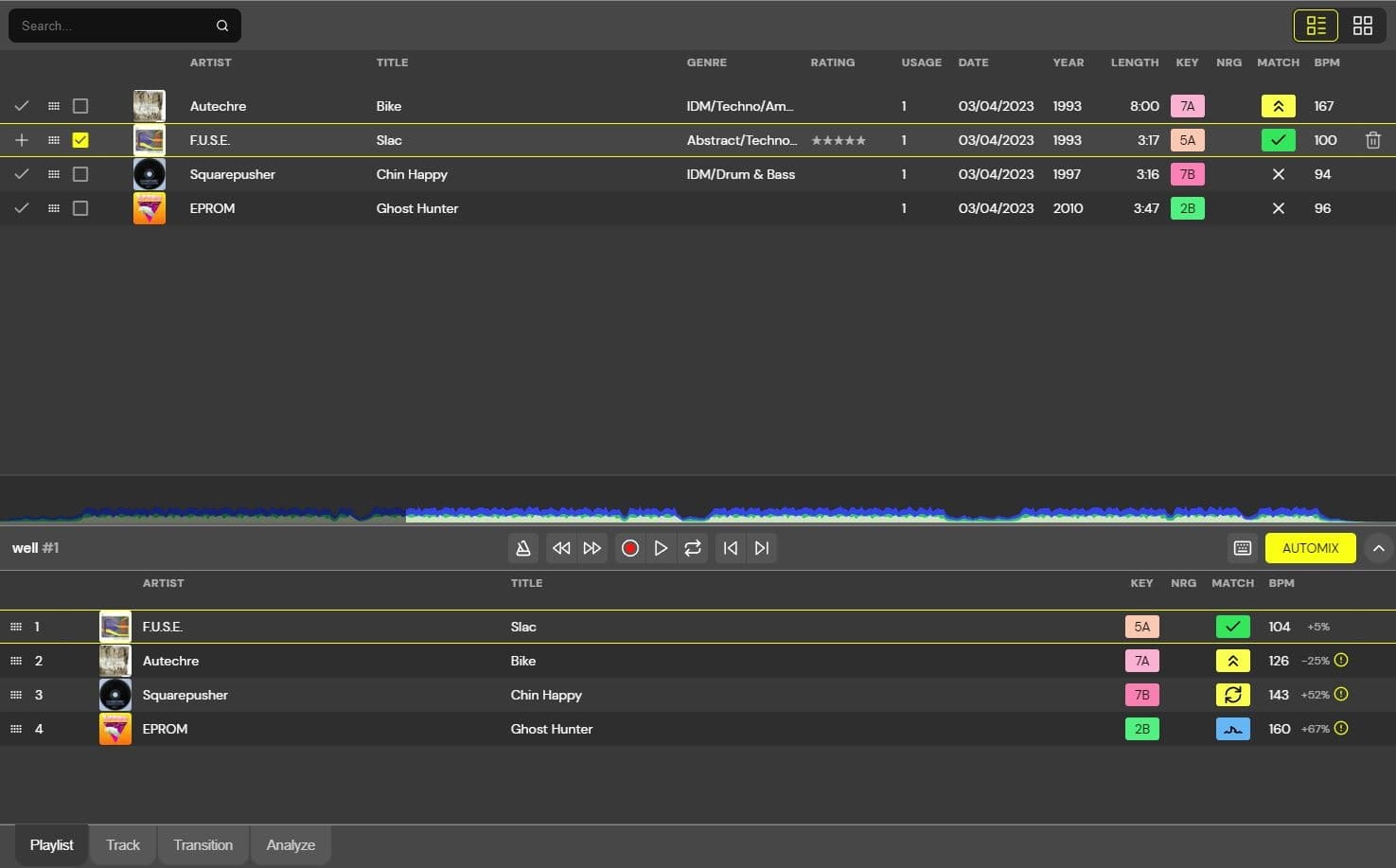Click the X match icon on EPROM library row
Image resolution: width=1396 pixels, height=868 pixels.
(1278, 208)
